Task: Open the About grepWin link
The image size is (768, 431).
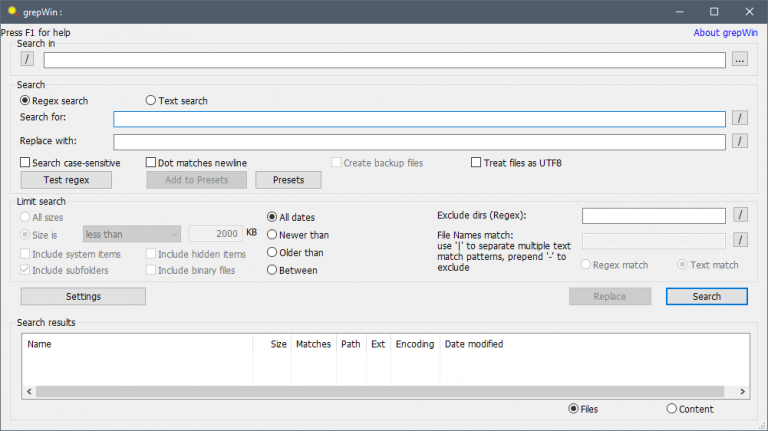Action: click(728, 33)
